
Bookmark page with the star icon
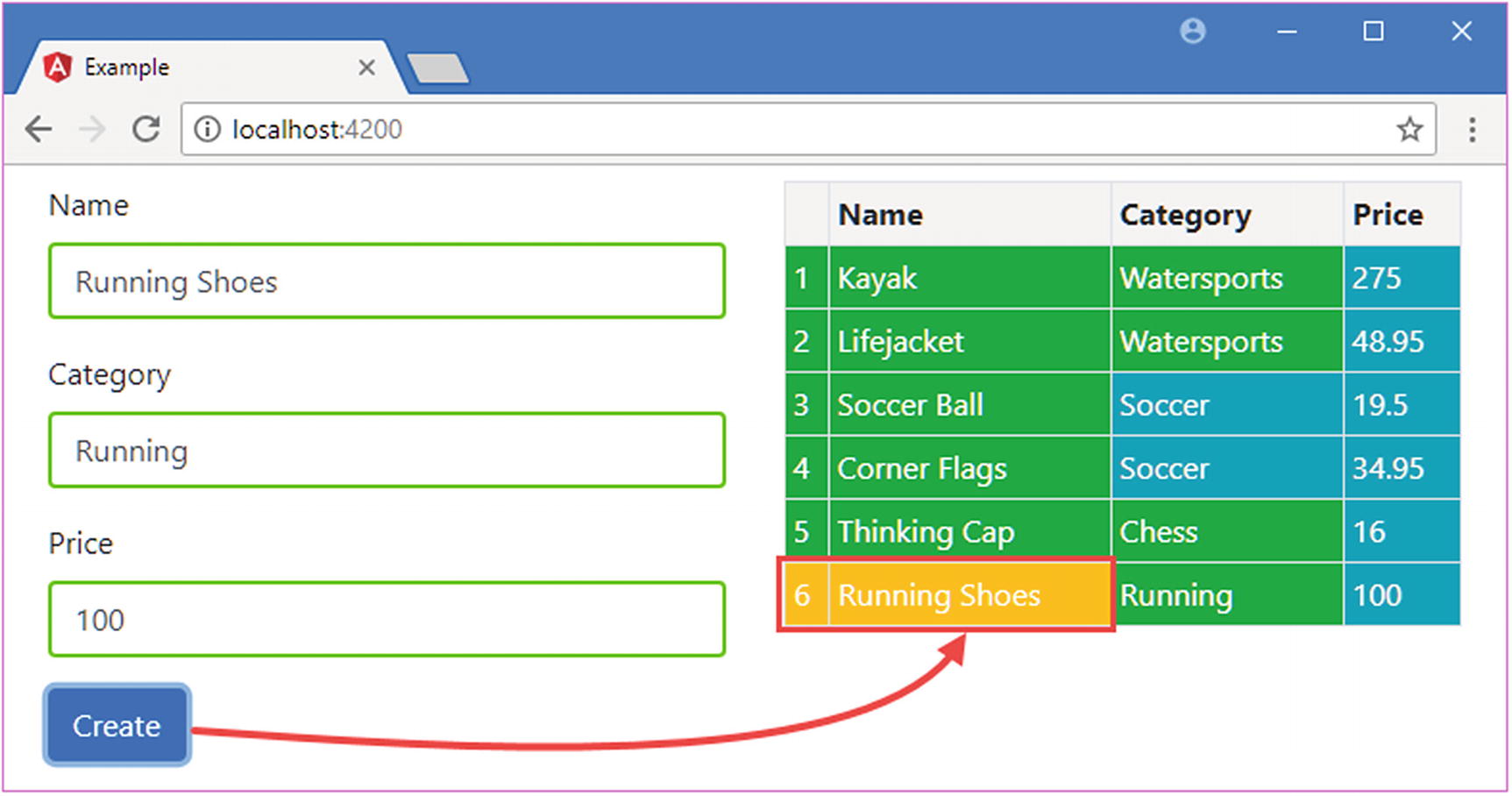pyautogui.click(x=1409, y=130)
